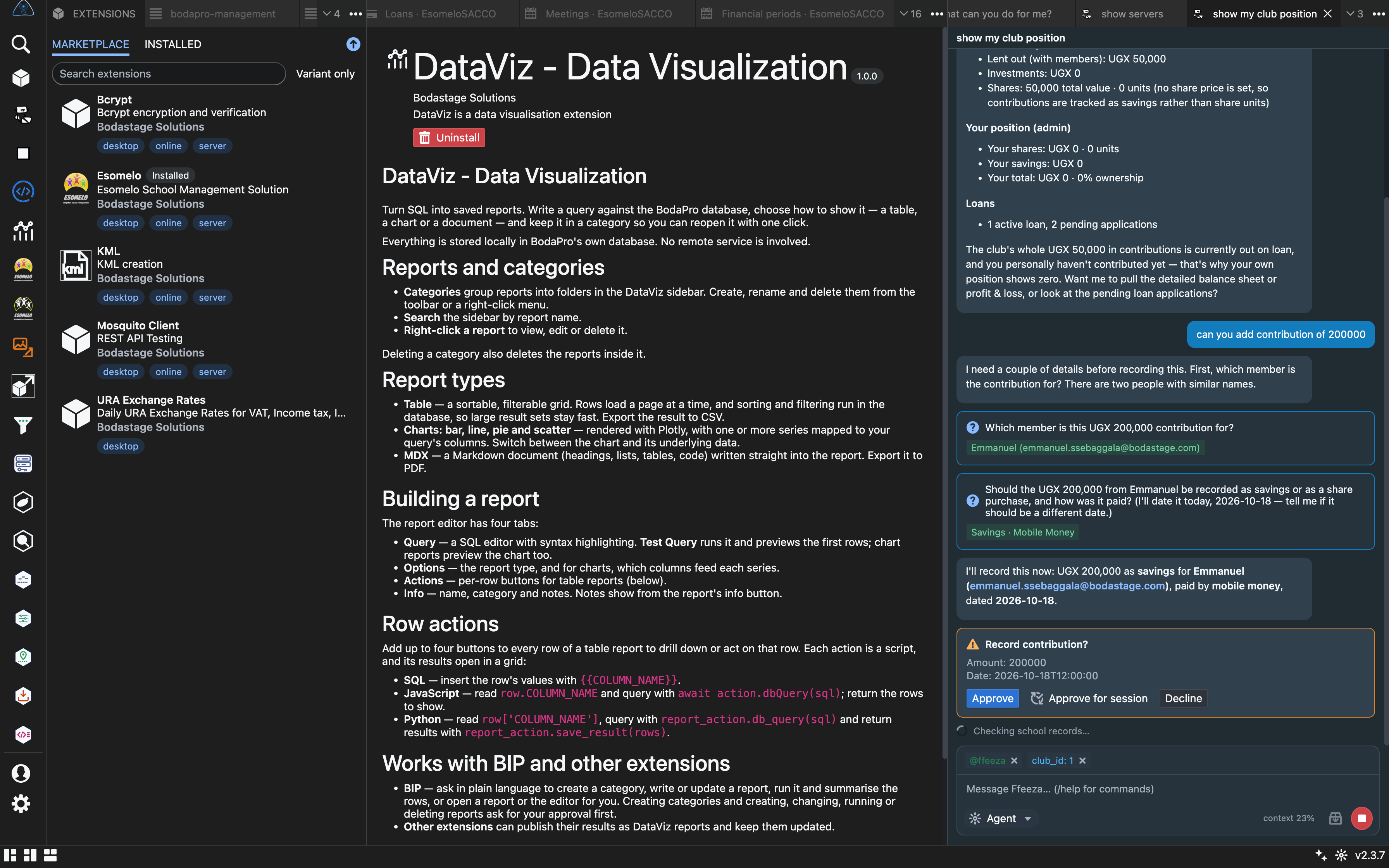Click the archive box icon beside context 23%
Viewport: 1389px width, 868px height.
point(1336,818)
